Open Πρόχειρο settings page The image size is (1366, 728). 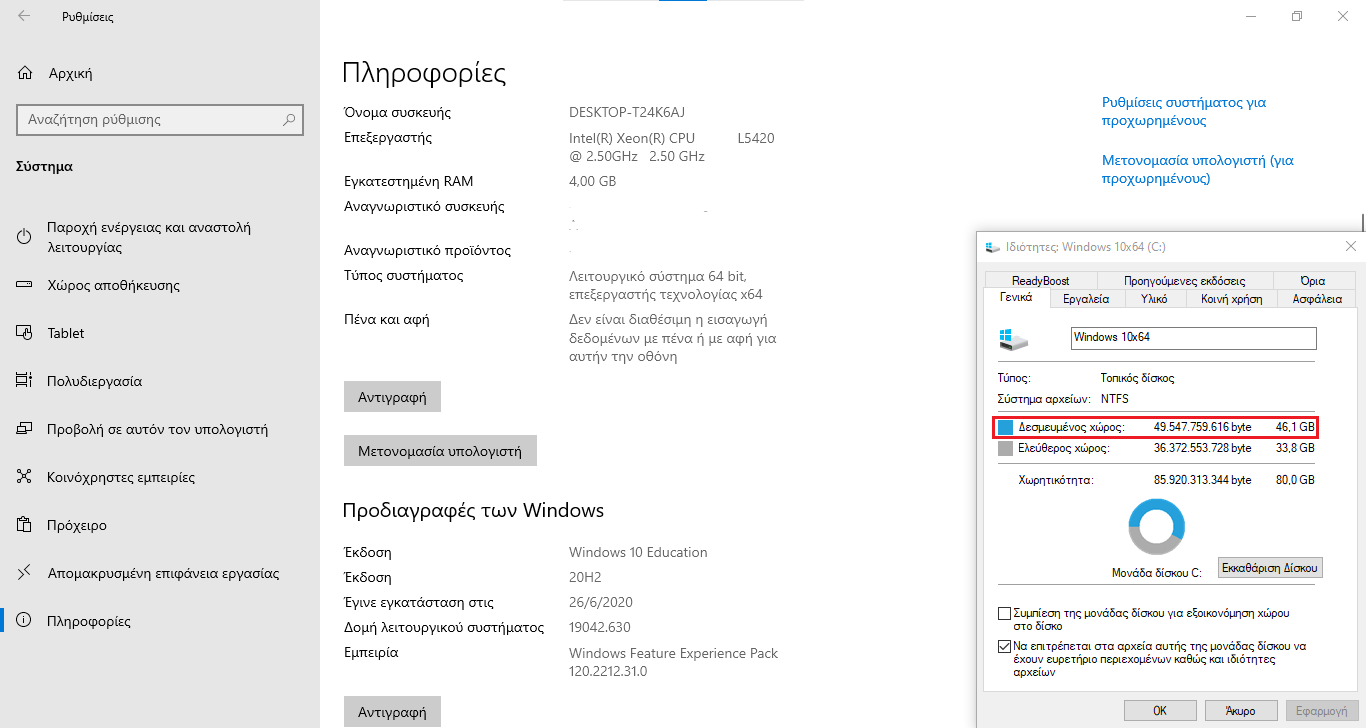point(160,525)
